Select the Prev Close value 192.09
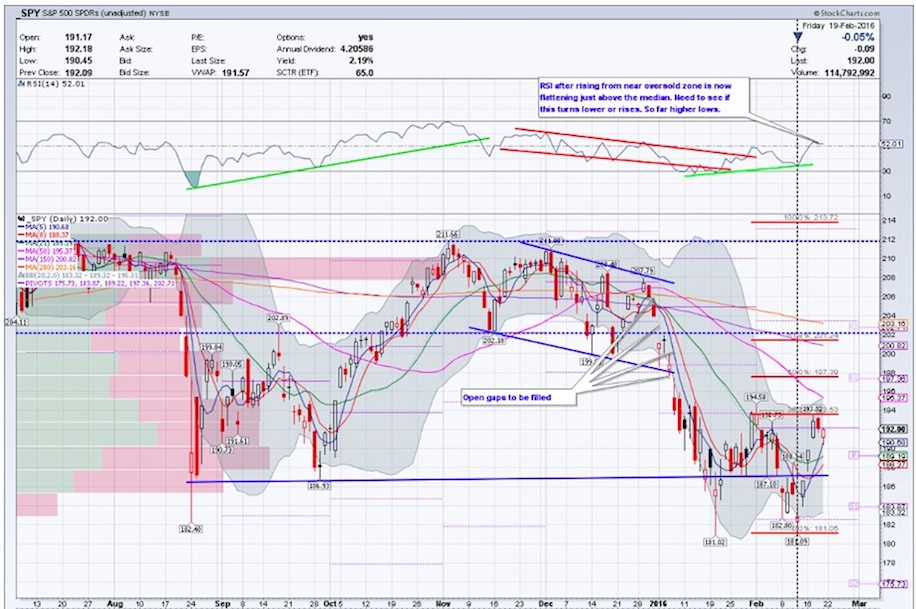This screenshot has width=916, height=609. coord(78,72)
